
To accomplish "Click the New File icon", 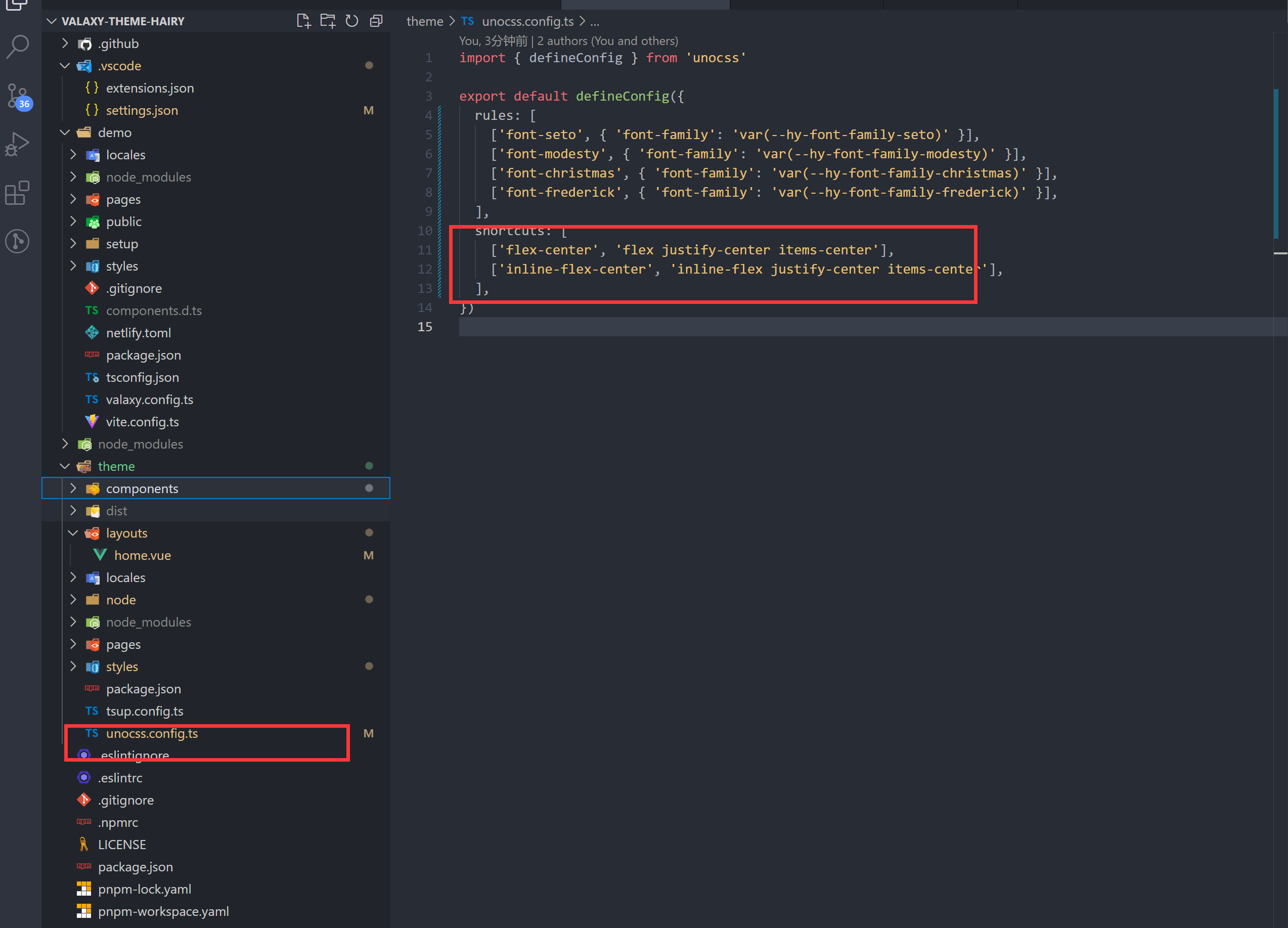I will (304, 21).
